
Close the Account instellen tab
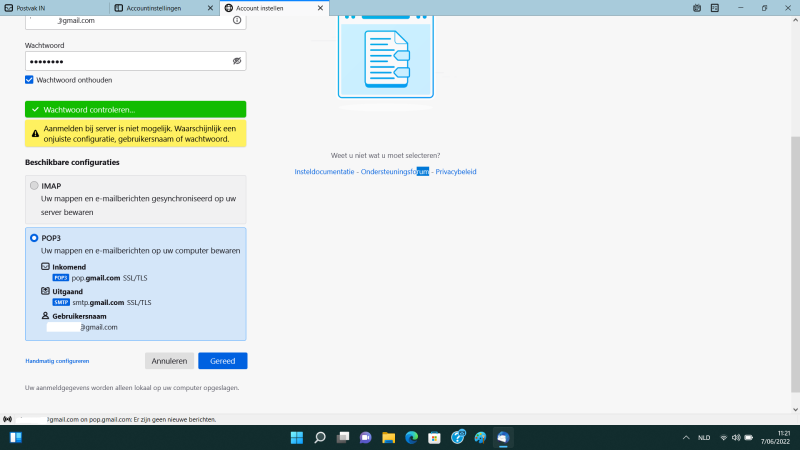(x=320, y=8)
